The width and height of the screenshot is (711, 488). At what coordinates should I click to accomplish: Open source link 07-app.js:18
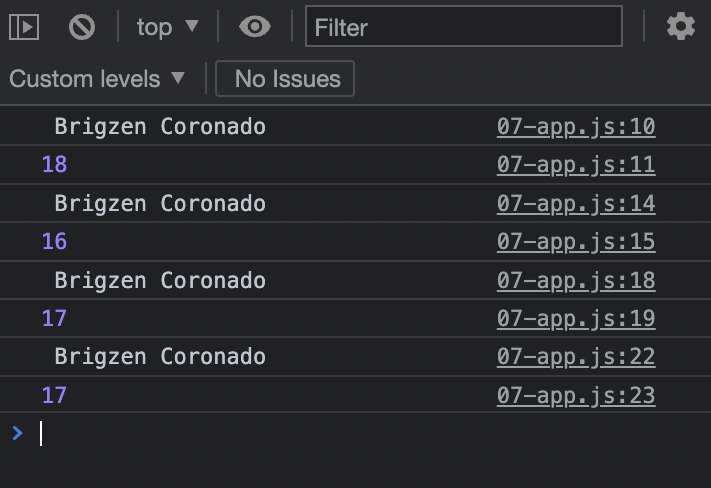point(576,281)
